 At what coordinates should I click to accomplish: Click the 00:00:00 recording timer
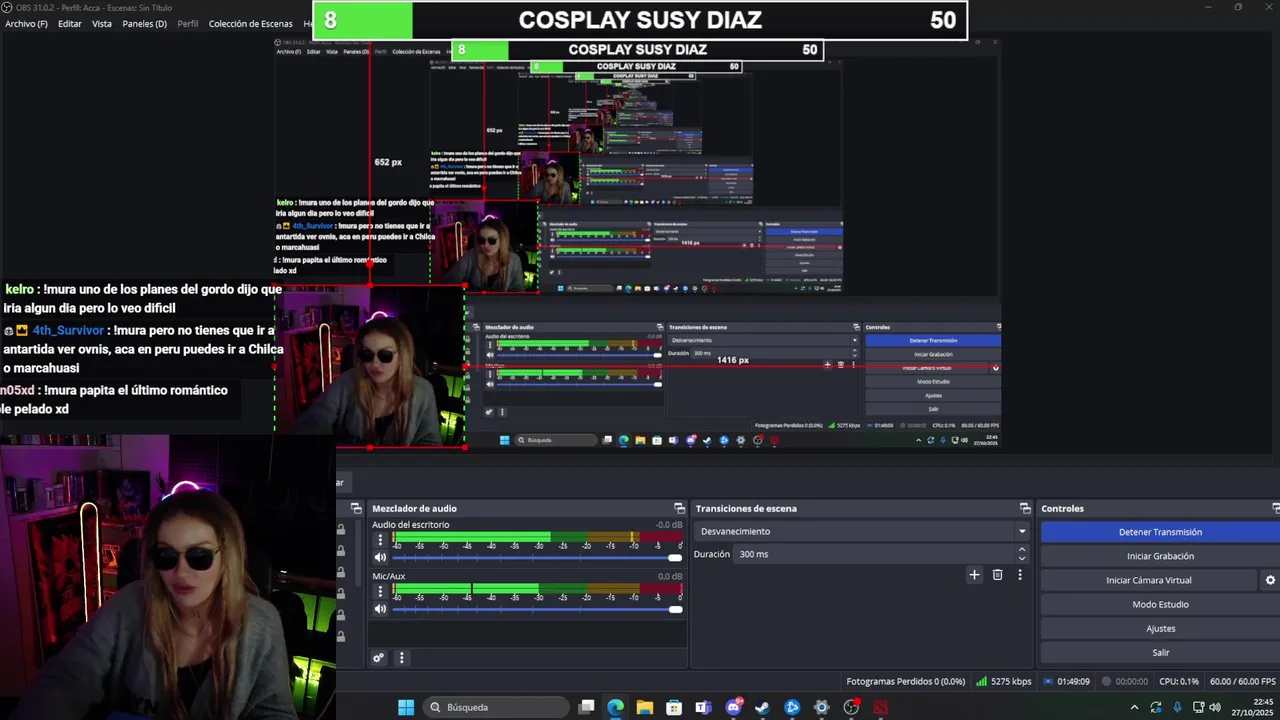(x=1124, y=682)
